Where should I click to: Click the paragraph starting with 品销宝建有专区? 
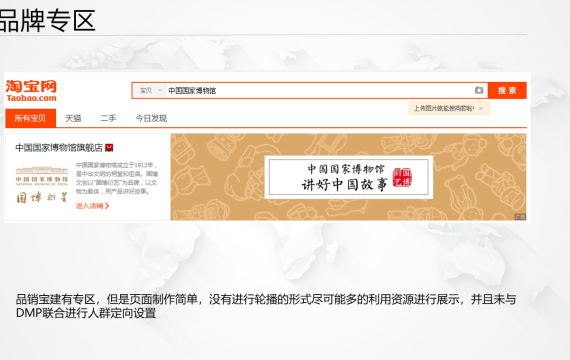(266, 306)
